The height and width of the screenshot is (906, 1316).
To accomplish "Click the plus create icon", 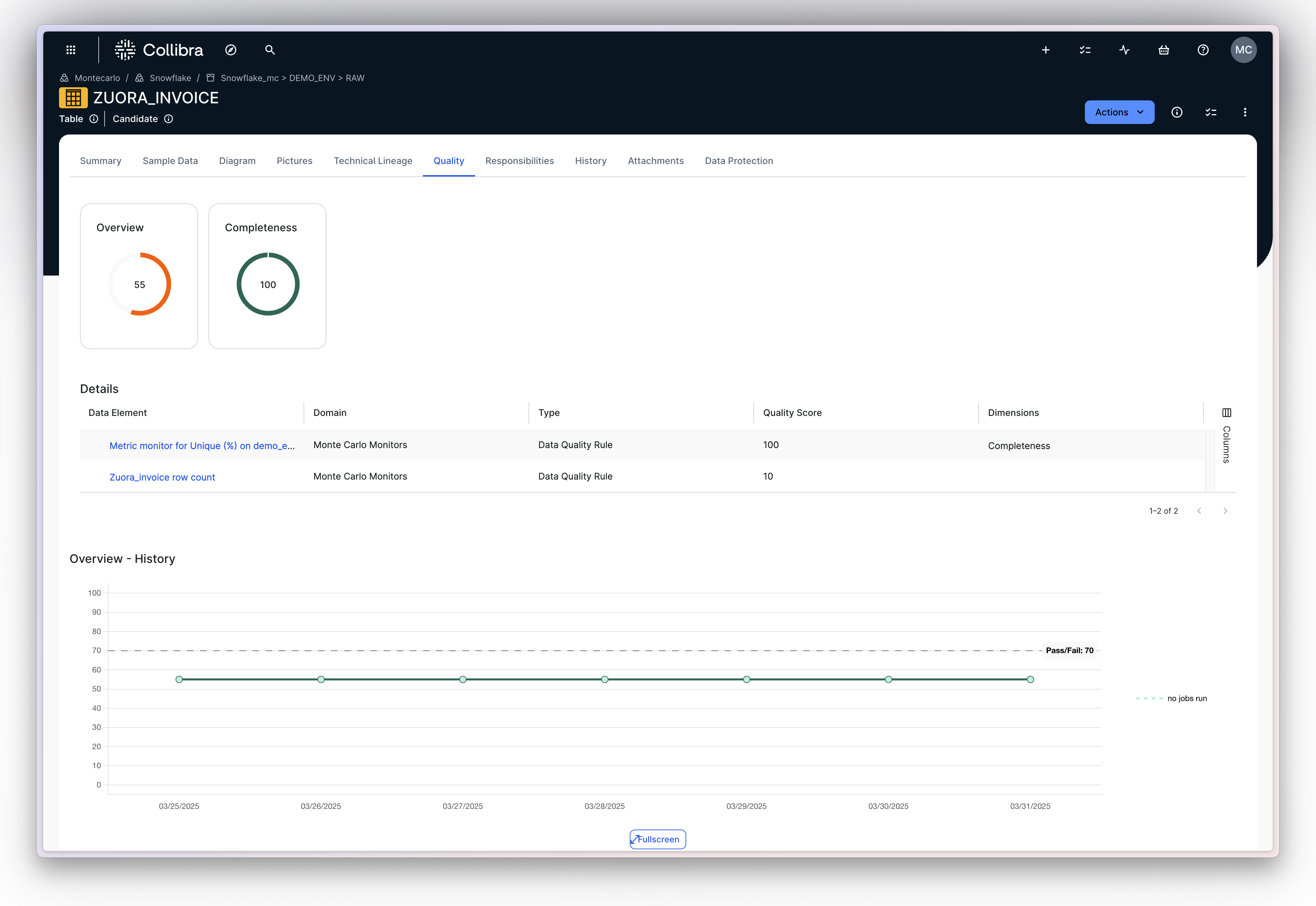I will tap(1046, 50).
